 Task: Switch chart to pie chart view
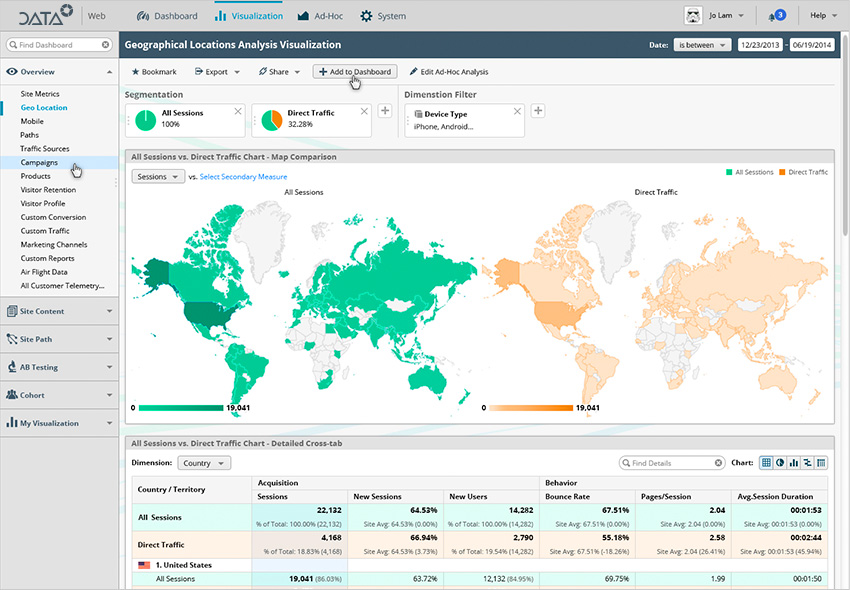point(780,463)
